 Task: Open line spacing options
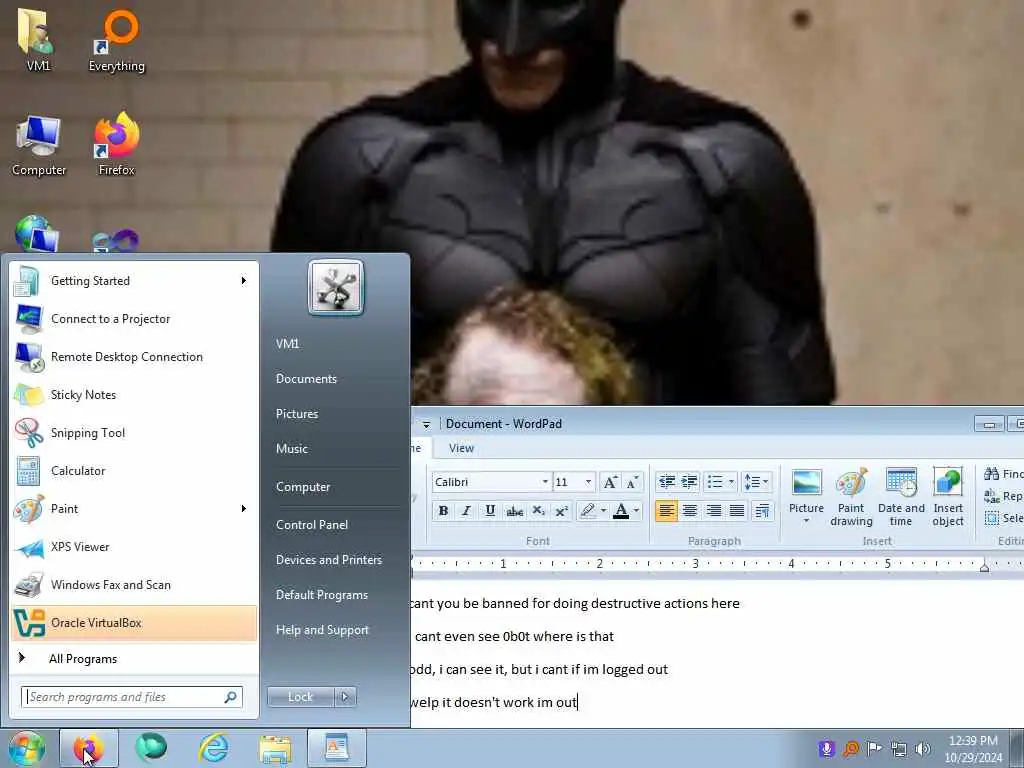point(756,482)
